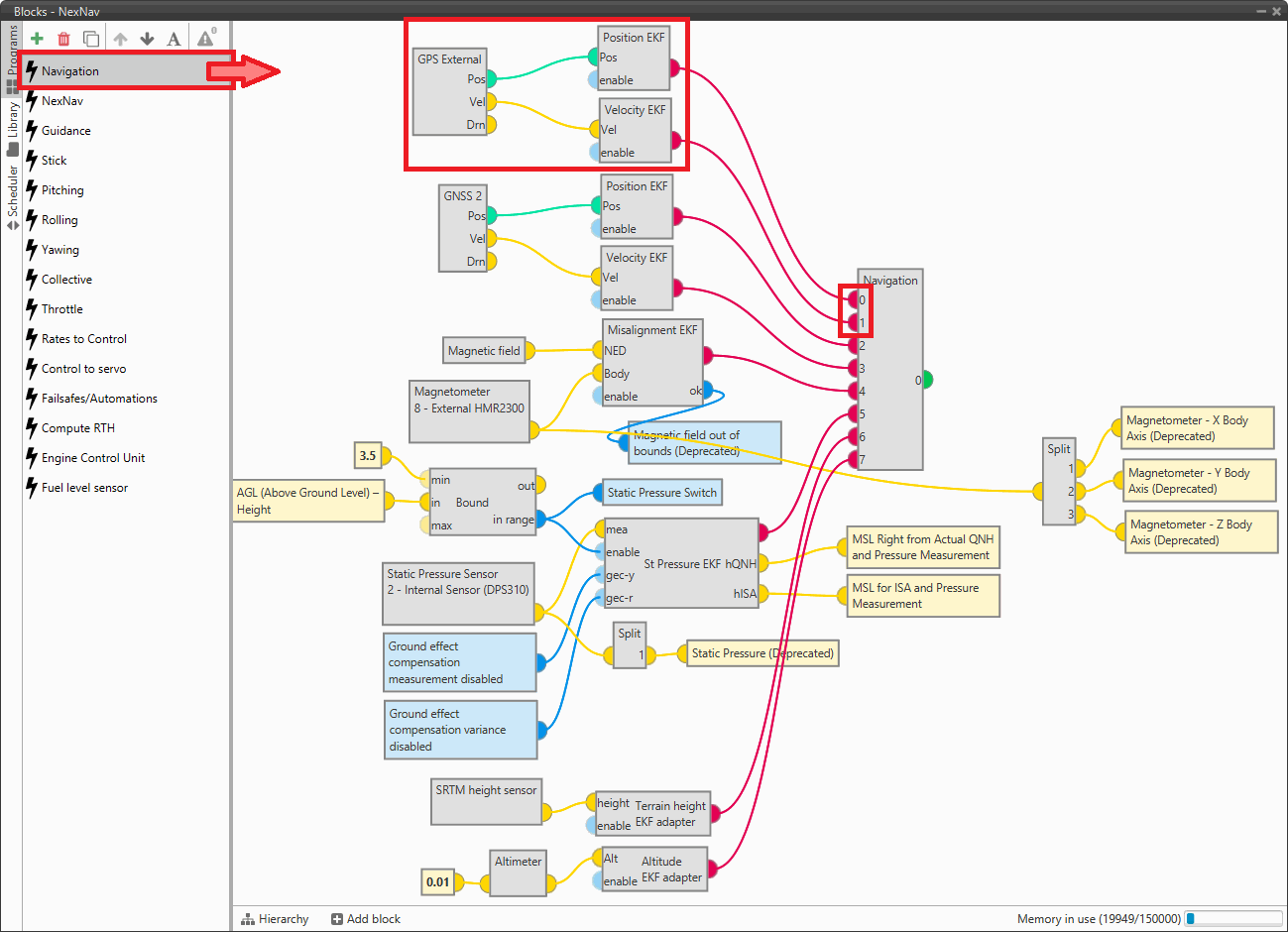The image size is (1288, 932).
Task: Select the Guidance program in list
Action: pyautogui.click(x=65, y=131)
